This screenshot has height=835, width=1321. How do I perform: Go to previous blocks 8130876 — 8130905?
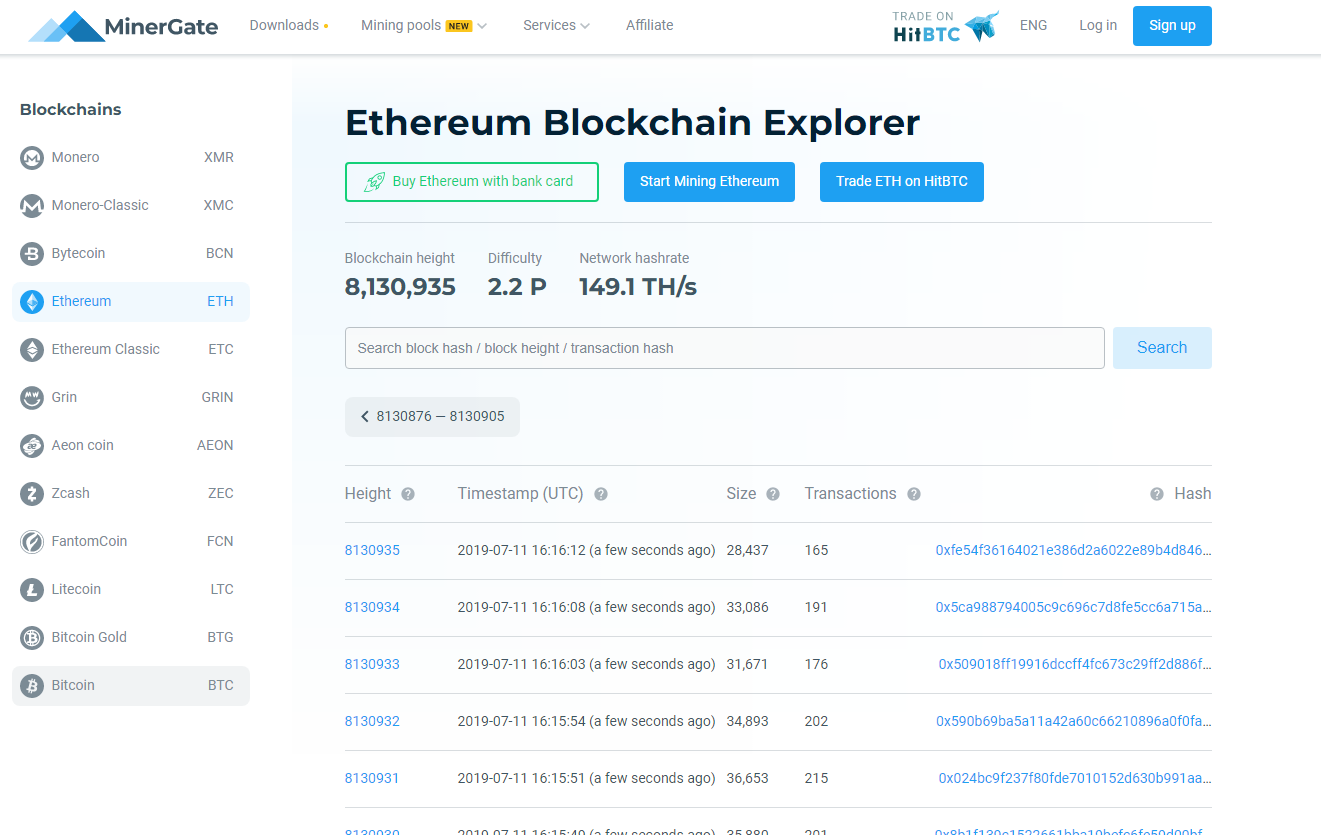(x=432, y=417)
